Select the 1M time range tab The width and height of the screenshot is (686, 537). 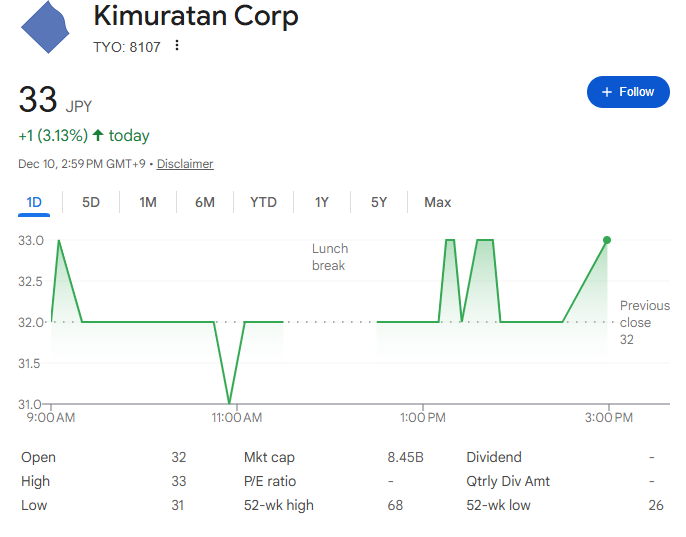[x=148, y=202]
